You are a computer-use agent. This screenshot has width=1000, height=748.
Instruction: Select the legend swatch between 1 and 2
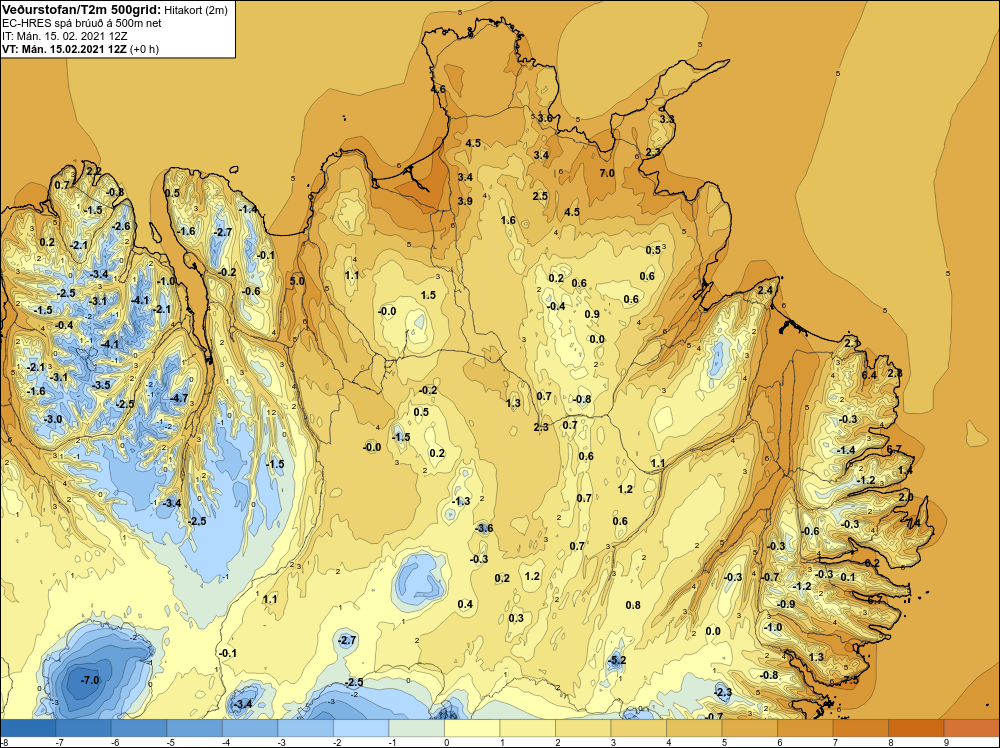[x=527, y=728]
